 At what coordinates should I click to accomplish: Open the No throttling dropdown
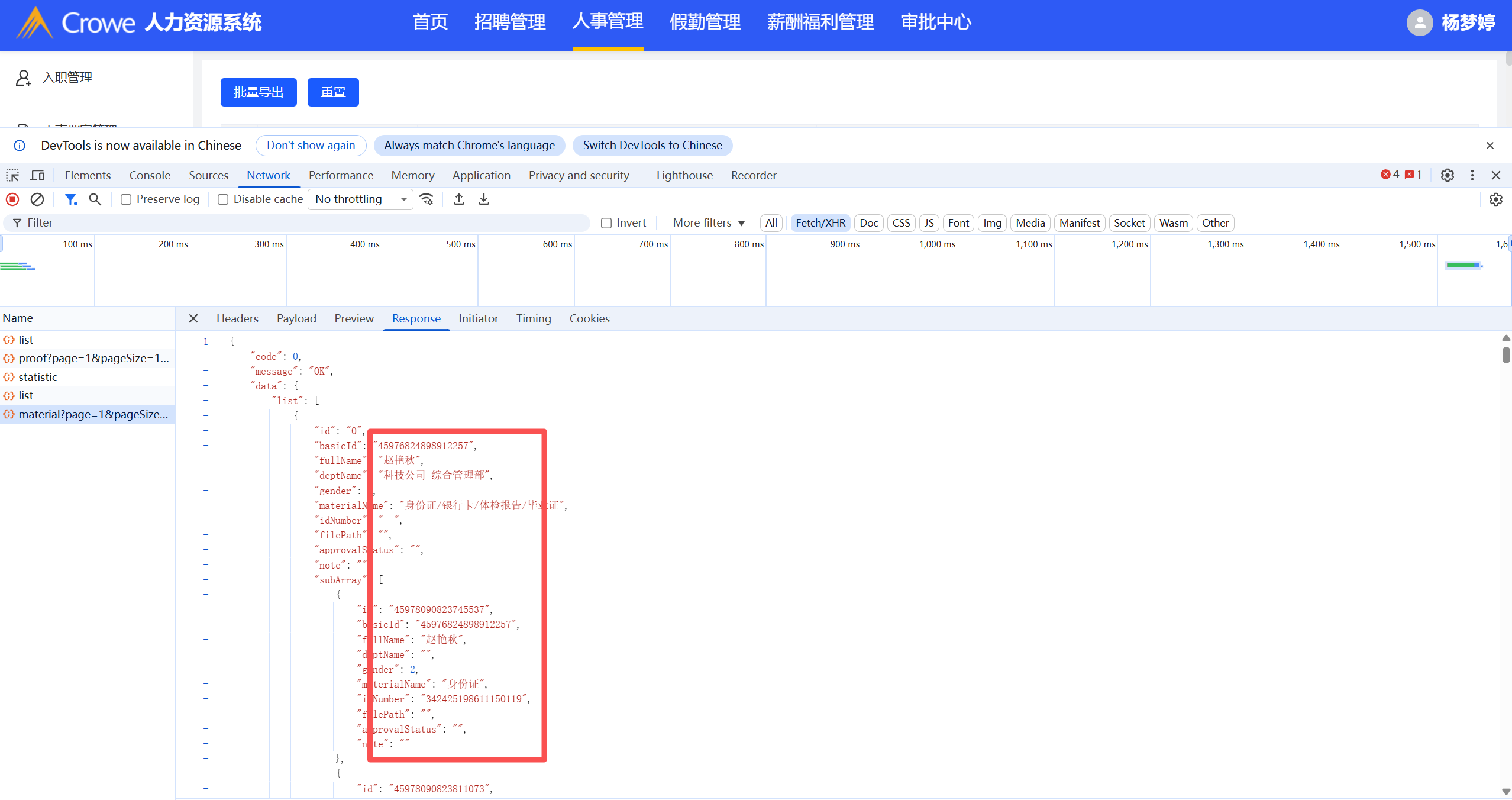(360, 199)
